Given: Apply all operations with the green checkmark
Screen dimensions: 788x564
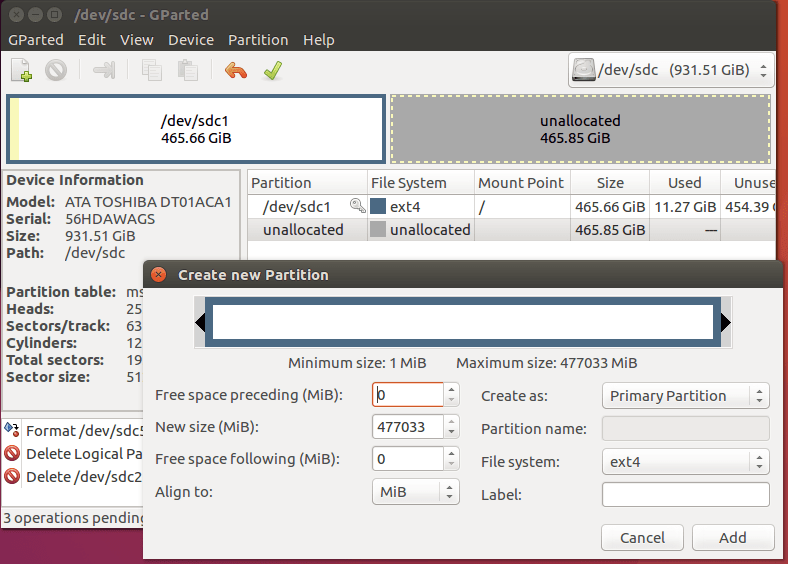Looking at the screenshot, I should [272, 70].
